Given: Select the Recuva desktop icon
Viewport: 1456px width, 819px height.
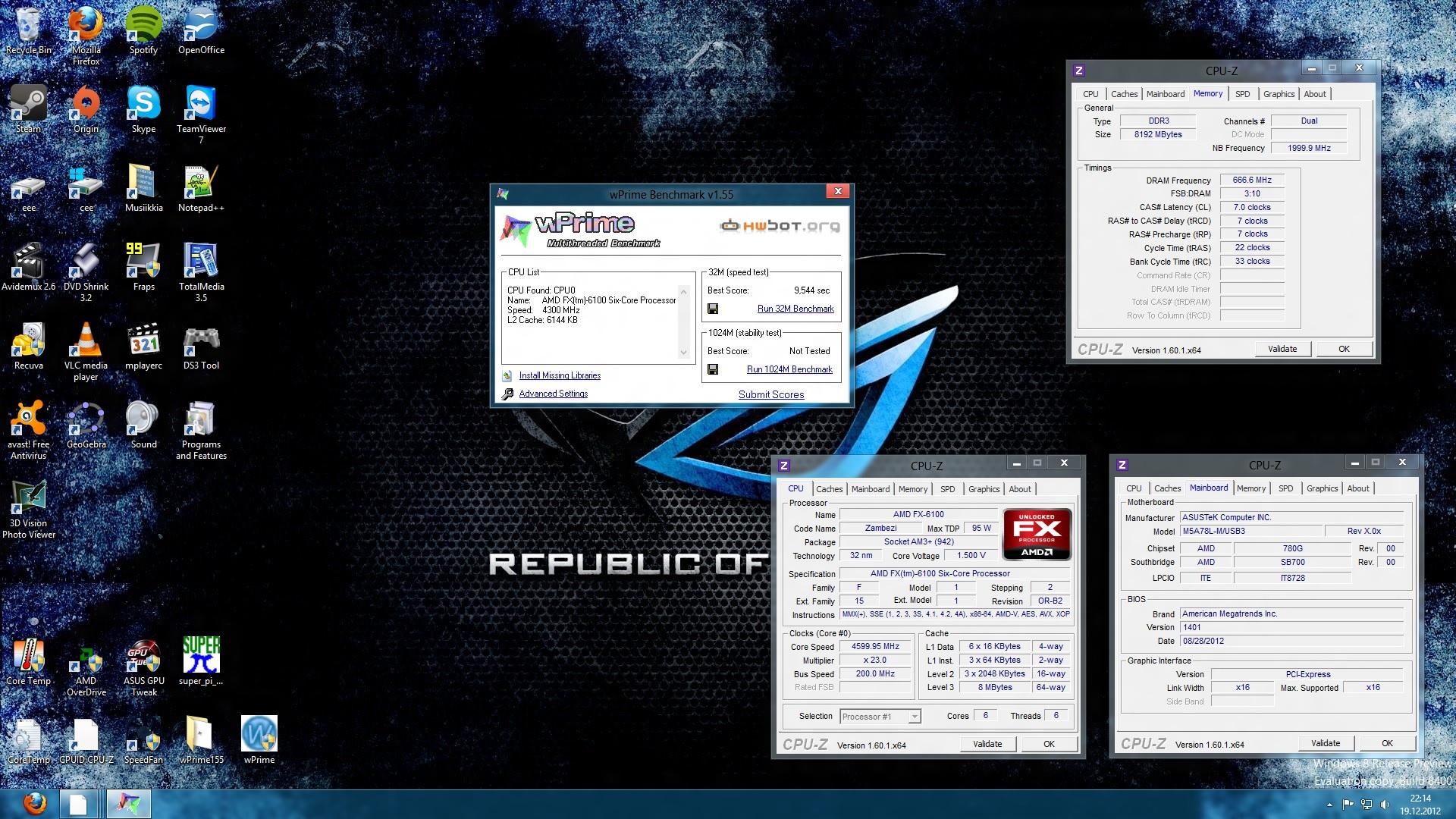Looking at the screenshot, I should [29, 347].
